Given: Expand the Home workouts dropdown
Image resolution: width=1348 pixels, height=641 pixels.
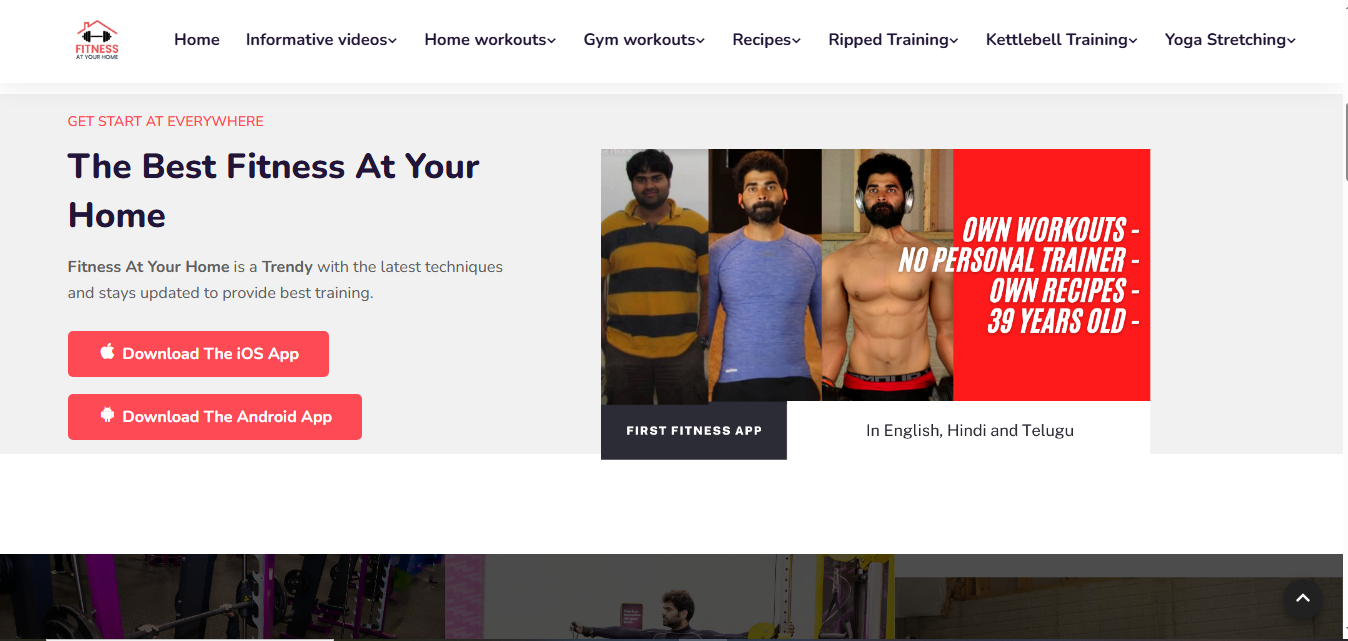Looking at the screenshot, I should coord(490,40).
